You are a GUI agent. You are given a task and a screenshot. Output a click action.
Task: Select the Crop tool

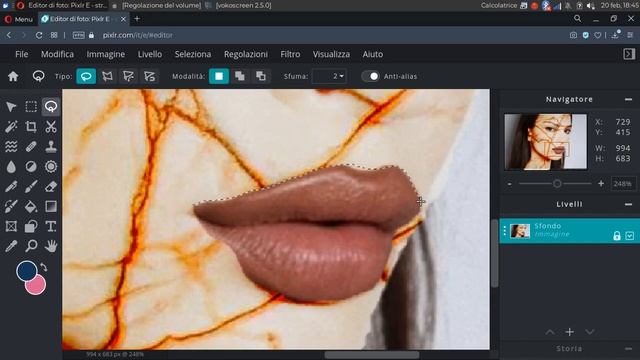pyautogui.click(x=31, y=127)
